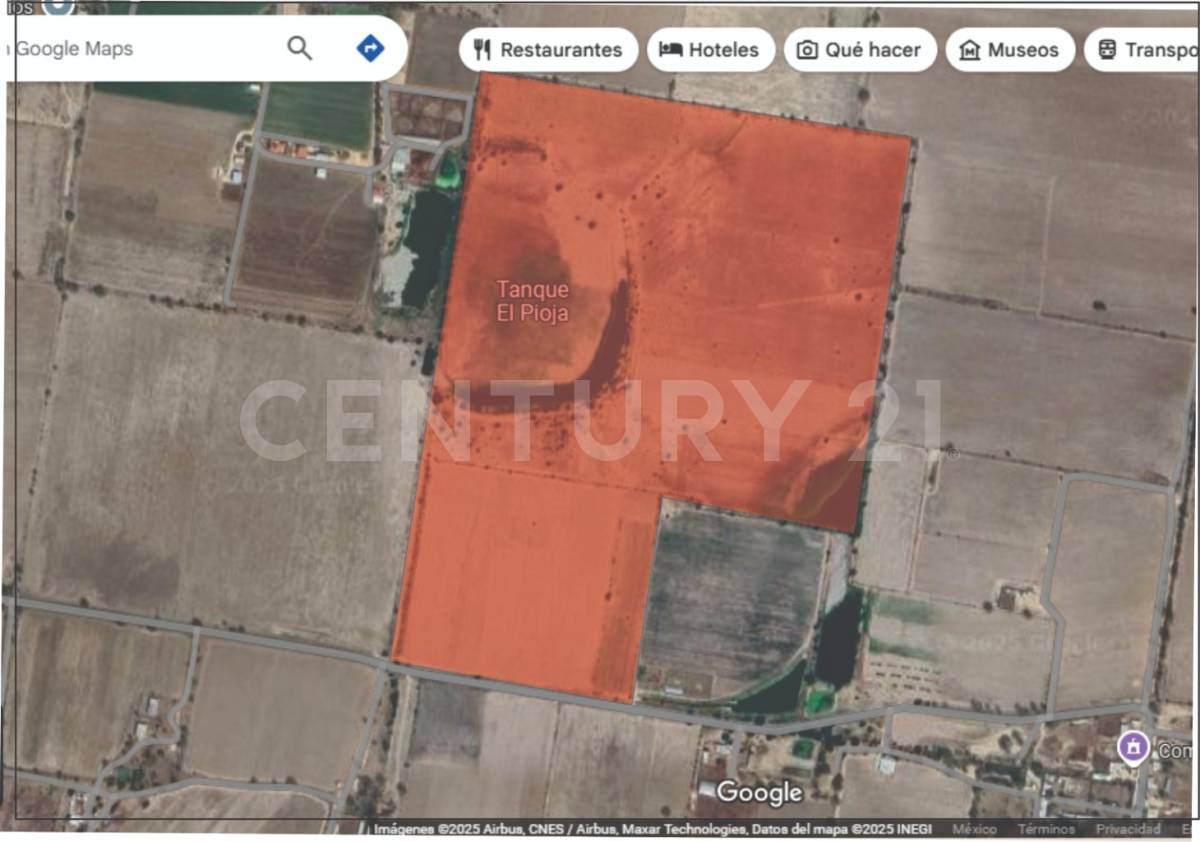Open the Términos link in footer
Image resolution: width=1200 pixels, height=842 pixels.
(1046, 829)
